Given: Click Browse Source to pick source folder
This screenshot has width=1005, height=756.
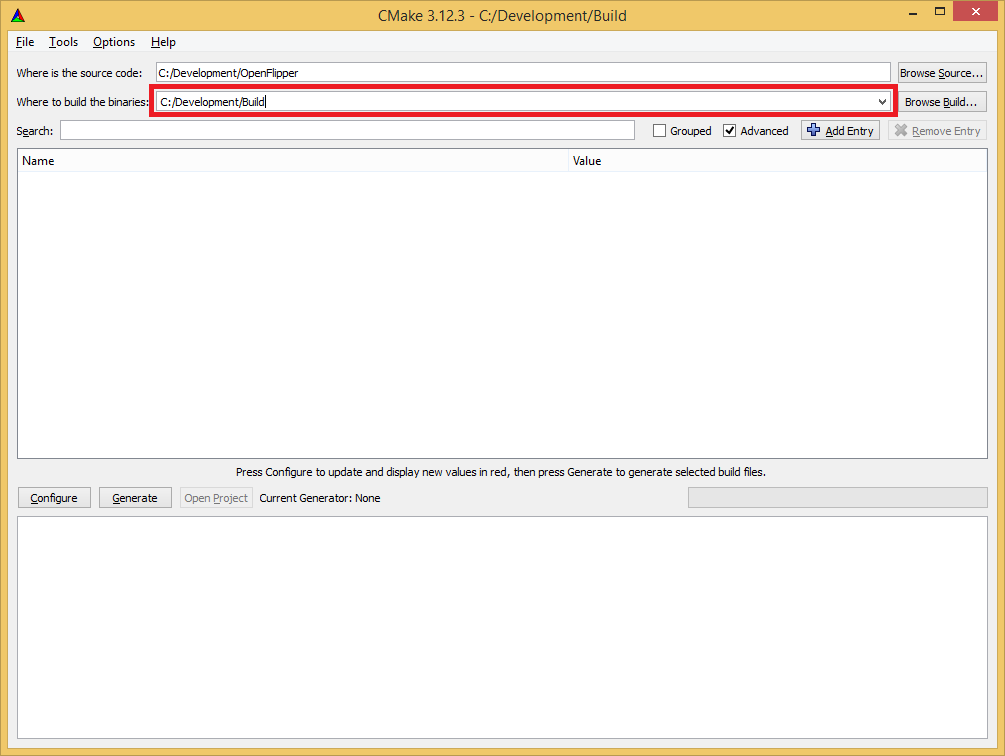Looking at the screenshot, I should 941,71.
